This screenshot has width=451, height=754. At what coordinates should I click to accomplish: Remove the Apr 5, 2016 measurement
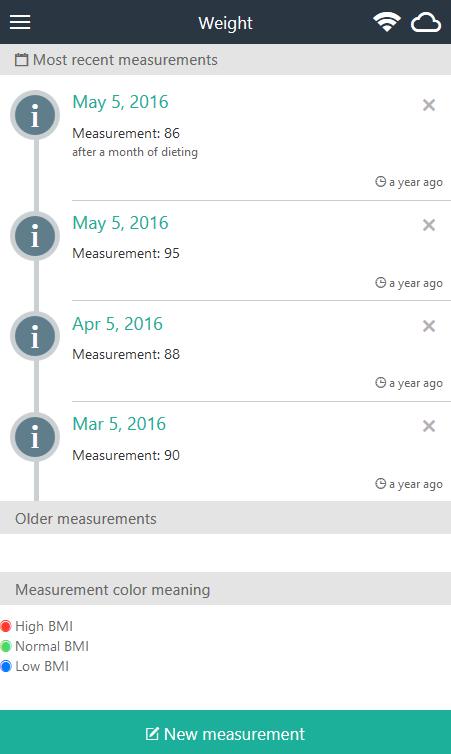[429, 326]
